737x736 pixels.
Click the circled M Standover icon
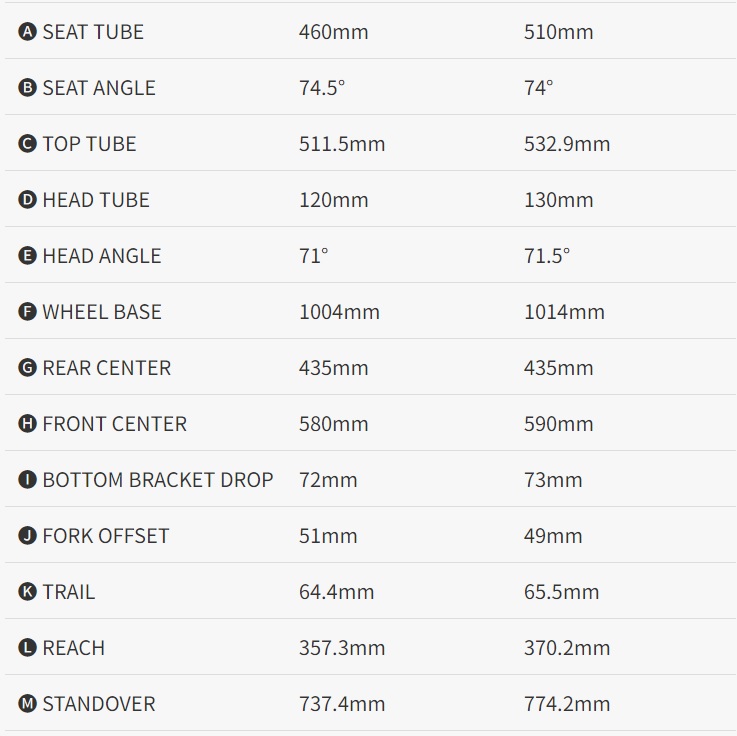[x=27, y=704]
